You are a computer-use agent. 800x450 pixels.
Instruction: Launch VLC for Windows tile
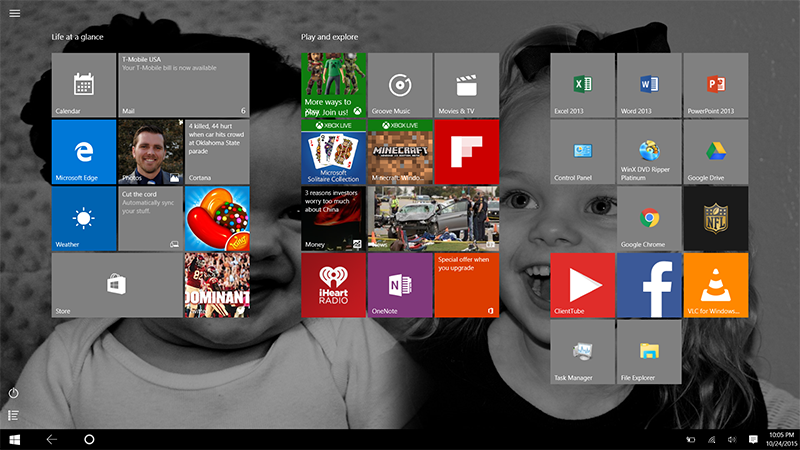tap(716, 285)
